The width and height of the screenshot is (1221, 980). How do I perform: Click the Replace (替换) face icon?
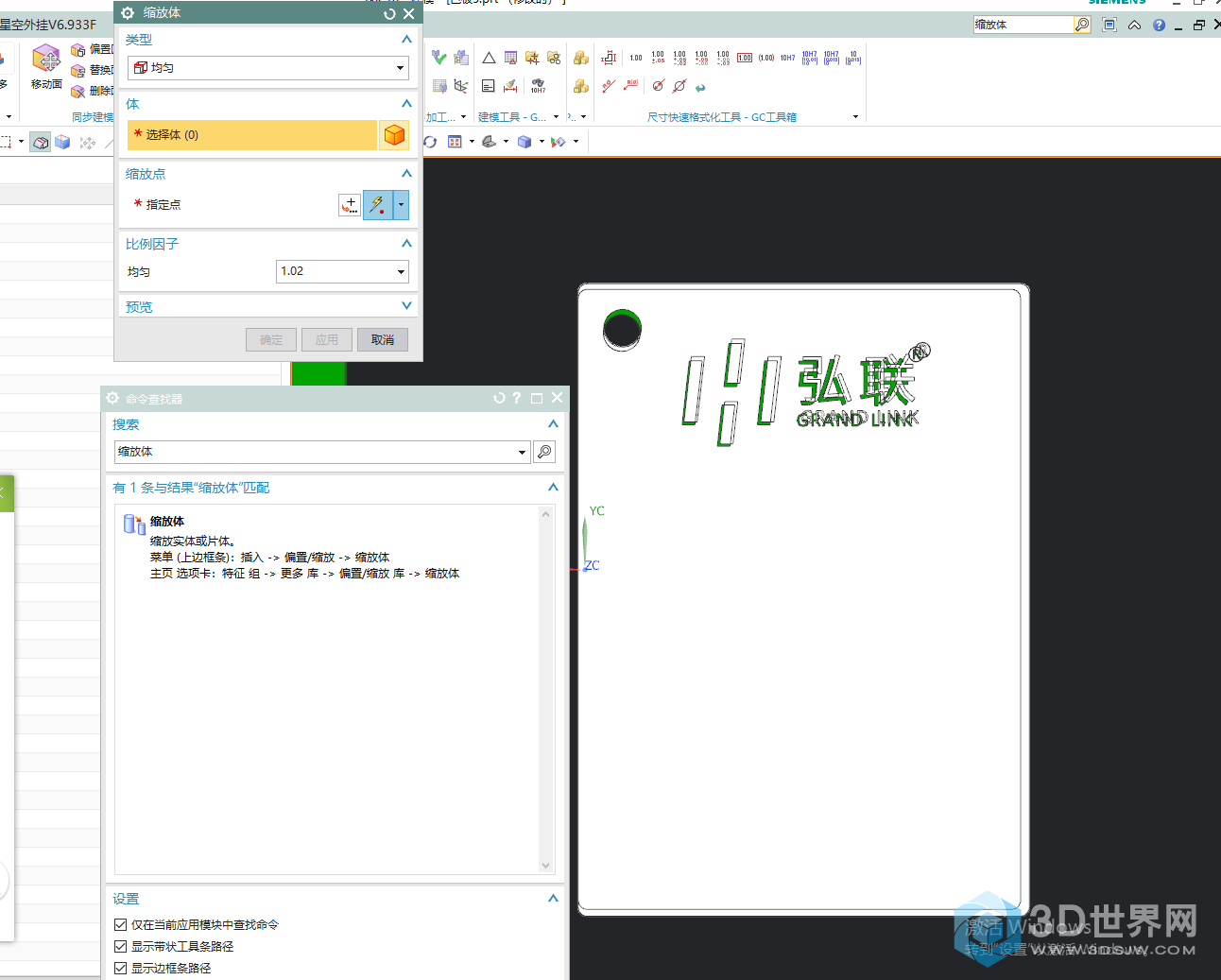(x=78, y=70)
